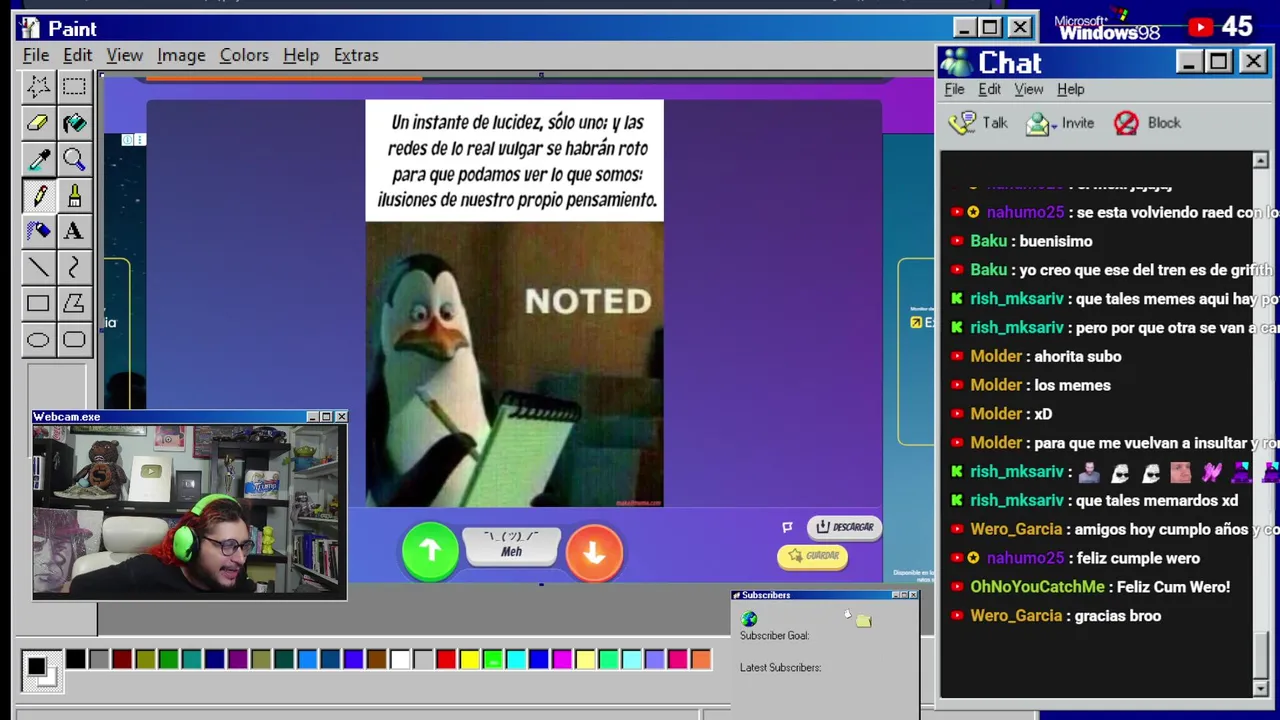Pick the Airbrush spray tool
Viewport: 1280px width, 720px height.
click(x=38, y=231)
